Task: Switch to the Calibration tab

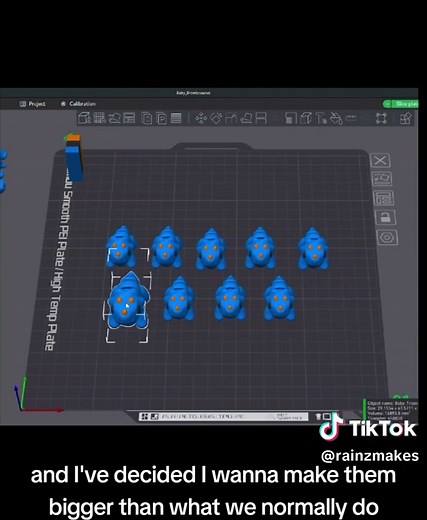Action: [78, 104]
